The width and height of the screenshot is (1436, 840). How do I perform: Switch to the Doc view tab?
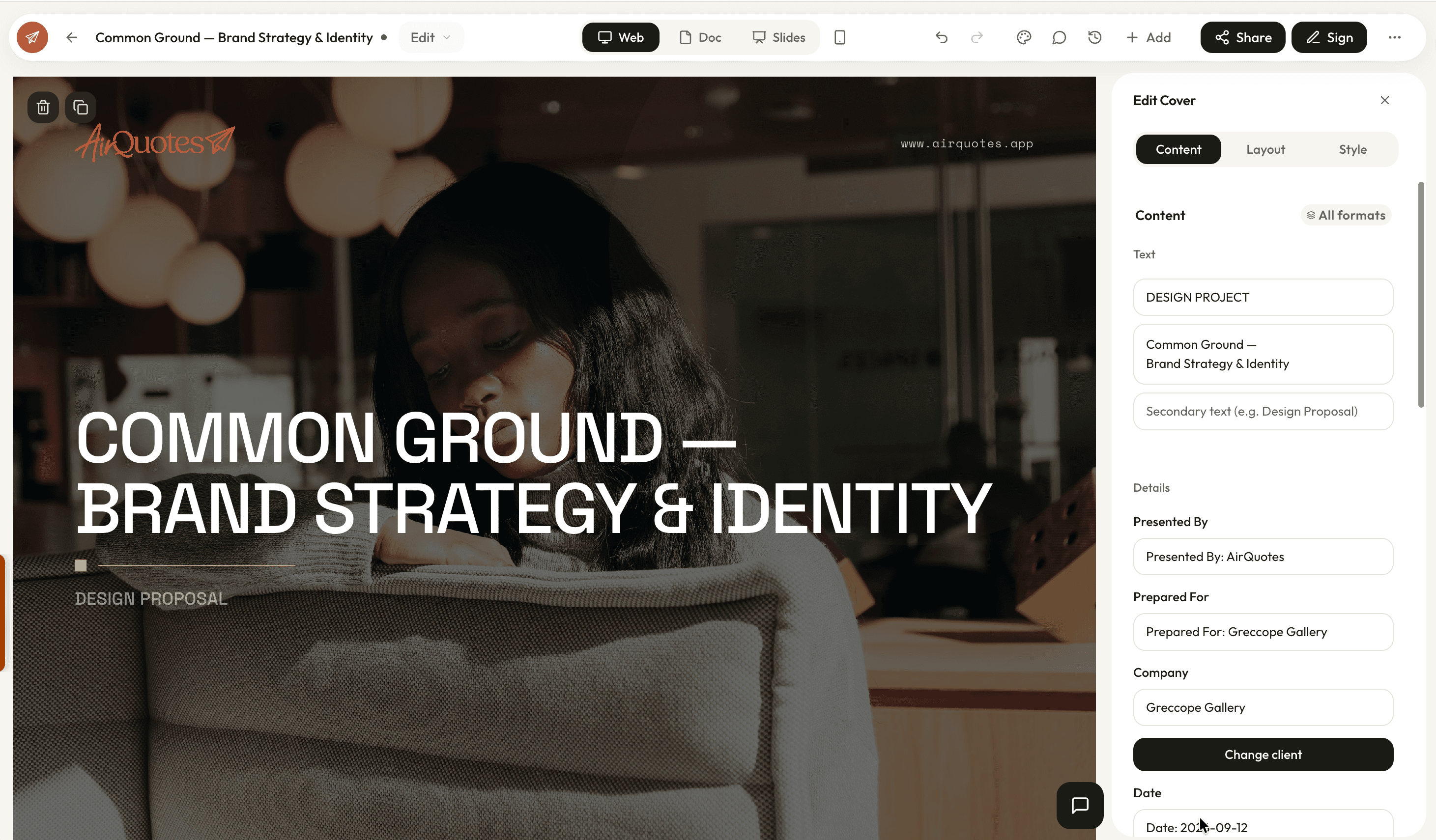click(x=700, y=38)
